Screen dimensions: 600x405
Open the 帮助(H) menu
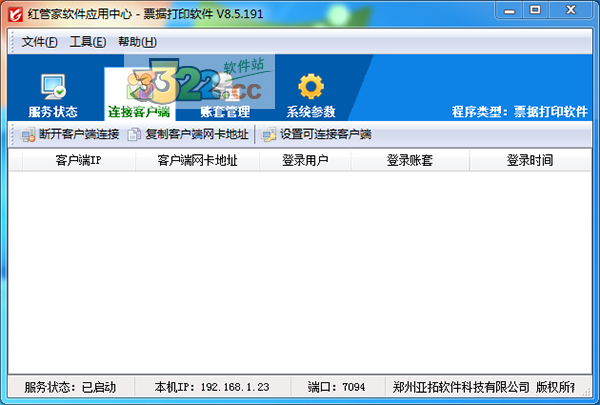137,42
